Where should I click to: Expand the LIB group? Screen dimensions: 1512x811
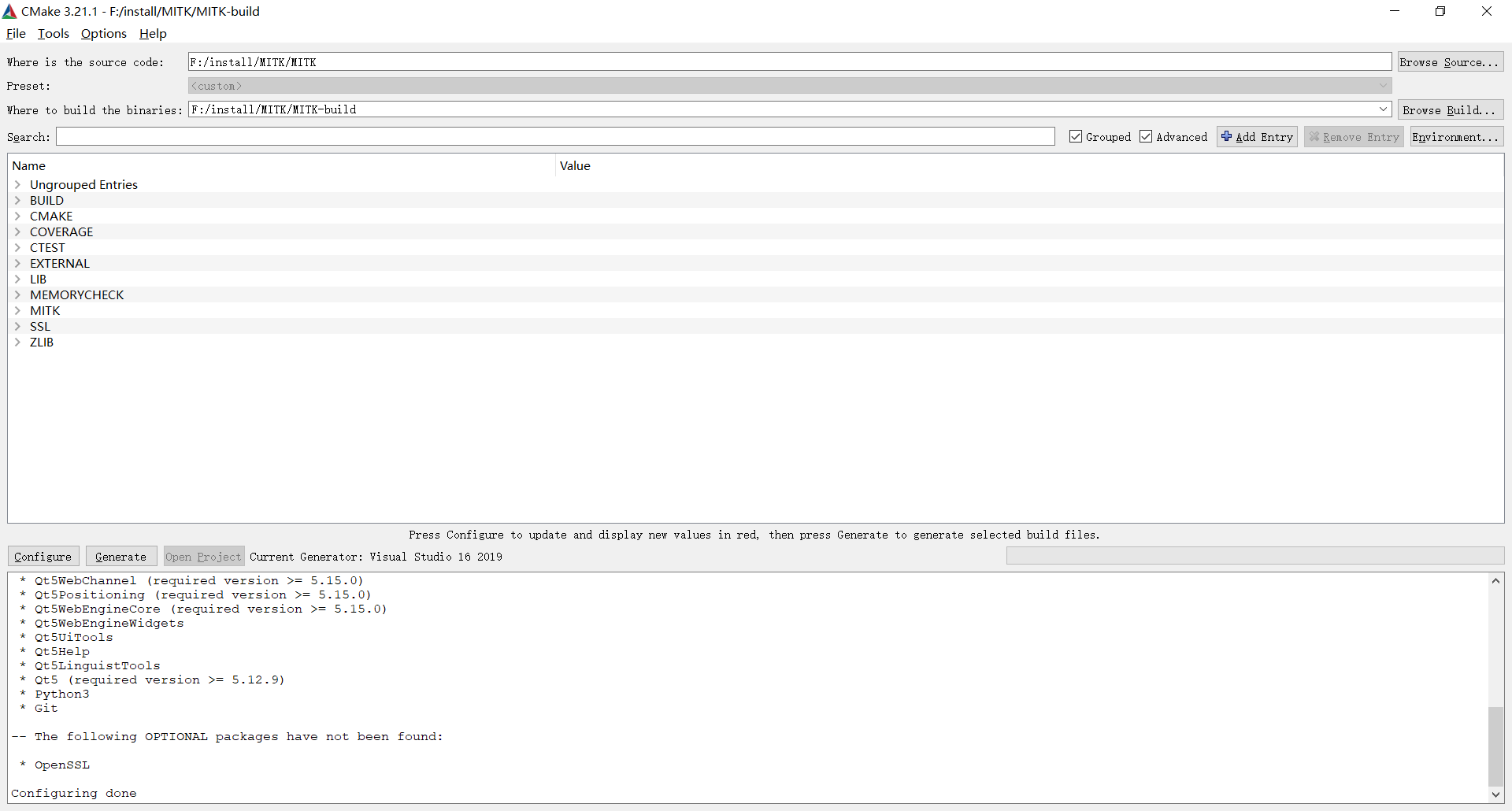(x=17, y=279)
